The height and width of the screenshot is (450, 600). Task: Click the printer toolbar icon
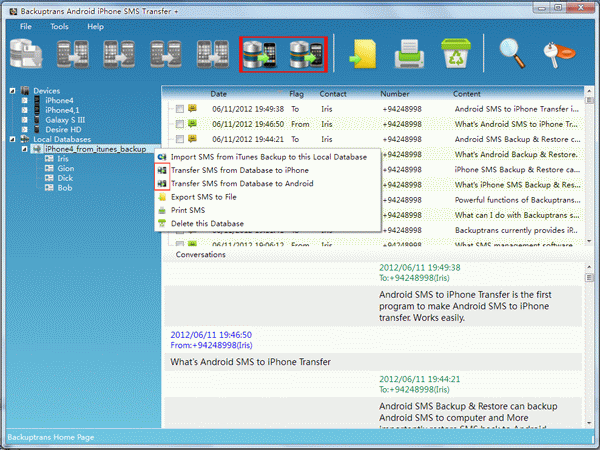tap(409, 54)
